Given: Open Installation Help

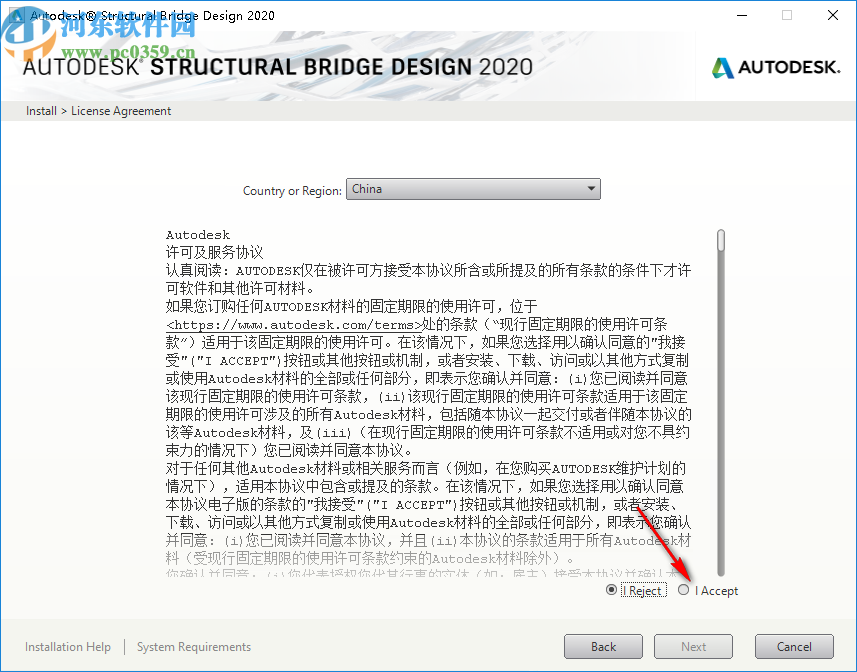Looking at the screenshot, I should [67, 647].
